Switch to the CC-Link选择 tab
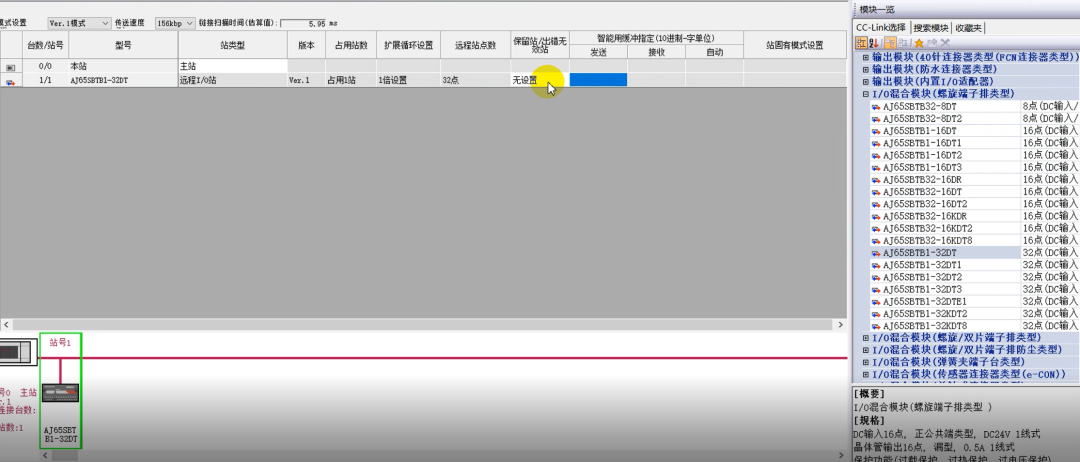 [881, 28]
